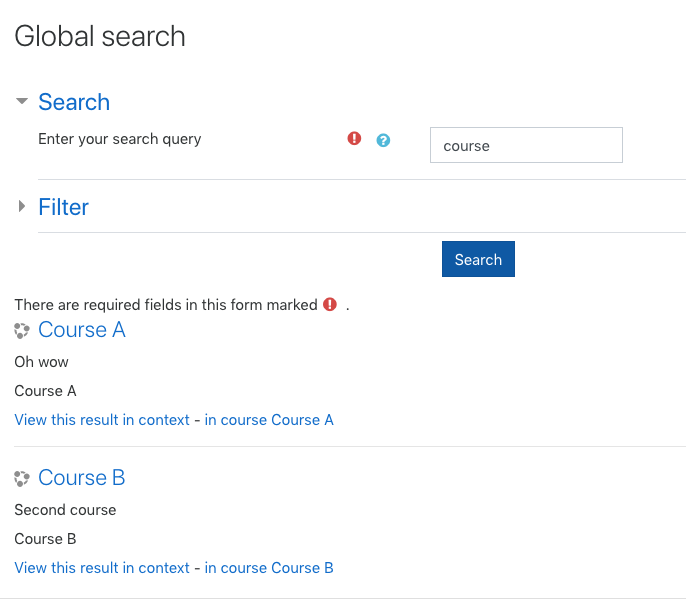Click the Search section heading
The width and height of the screenshot is (686, 600).
(x=74, y=102)
